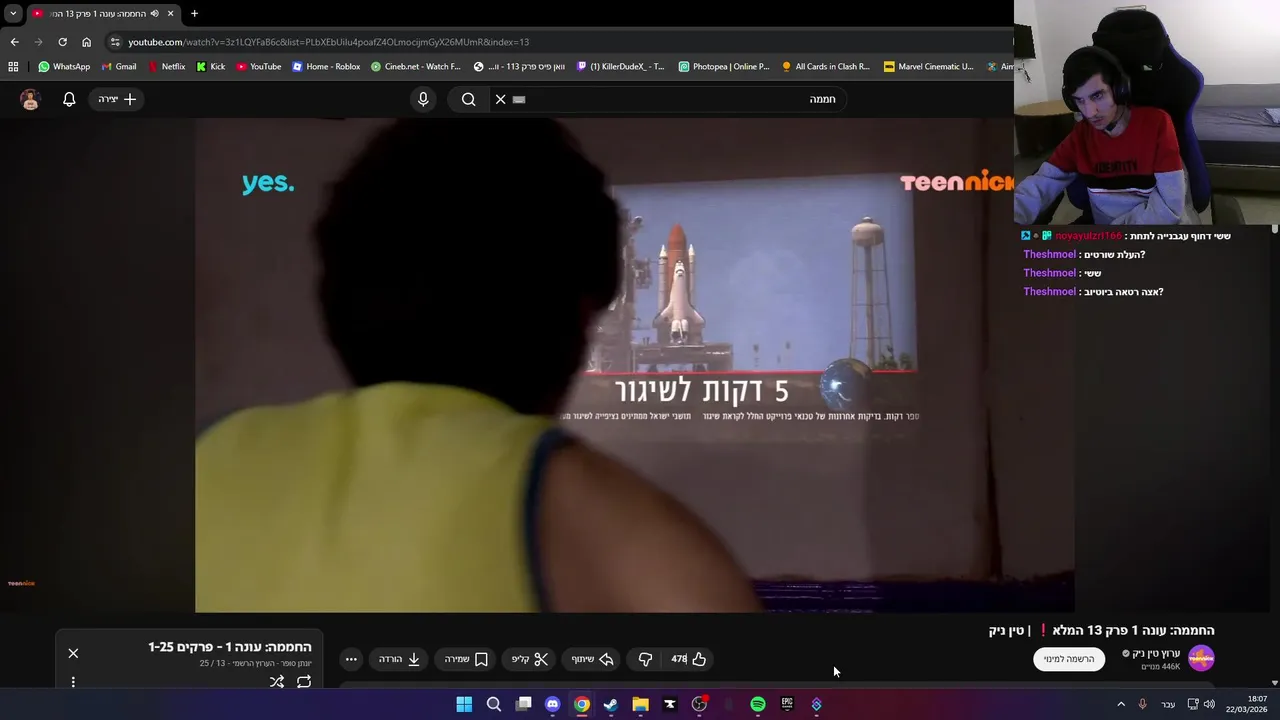Viewport: 1280px width, 720px height.
Task: Dislike the video with thumbs down
Action: [645, 659]
